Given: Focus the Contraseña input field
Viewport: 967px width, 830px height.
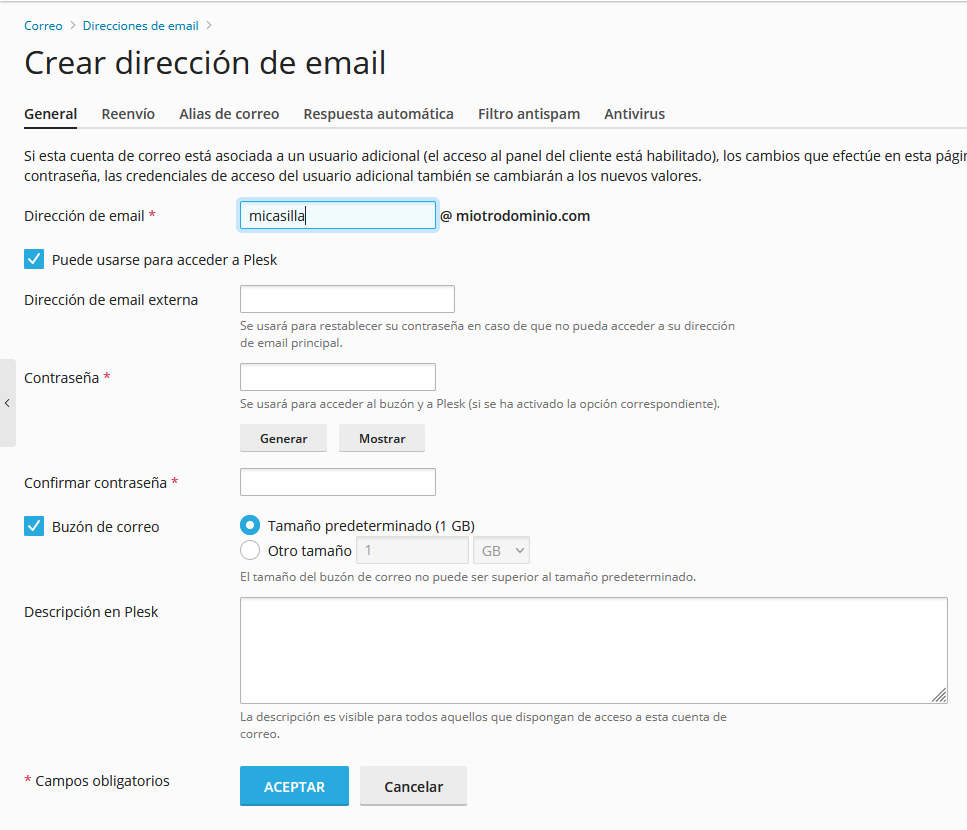Looking at the screenshot, I should [337, 377].
